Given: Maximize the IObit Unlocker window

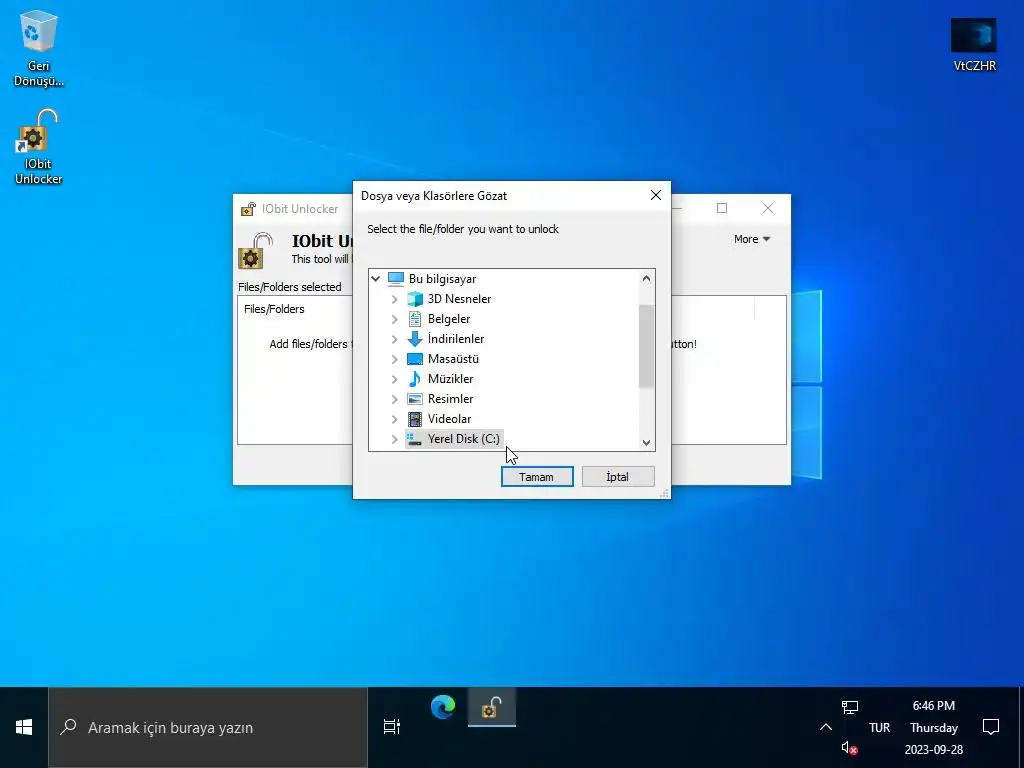Looking at the screenshot, I should 722,208.
